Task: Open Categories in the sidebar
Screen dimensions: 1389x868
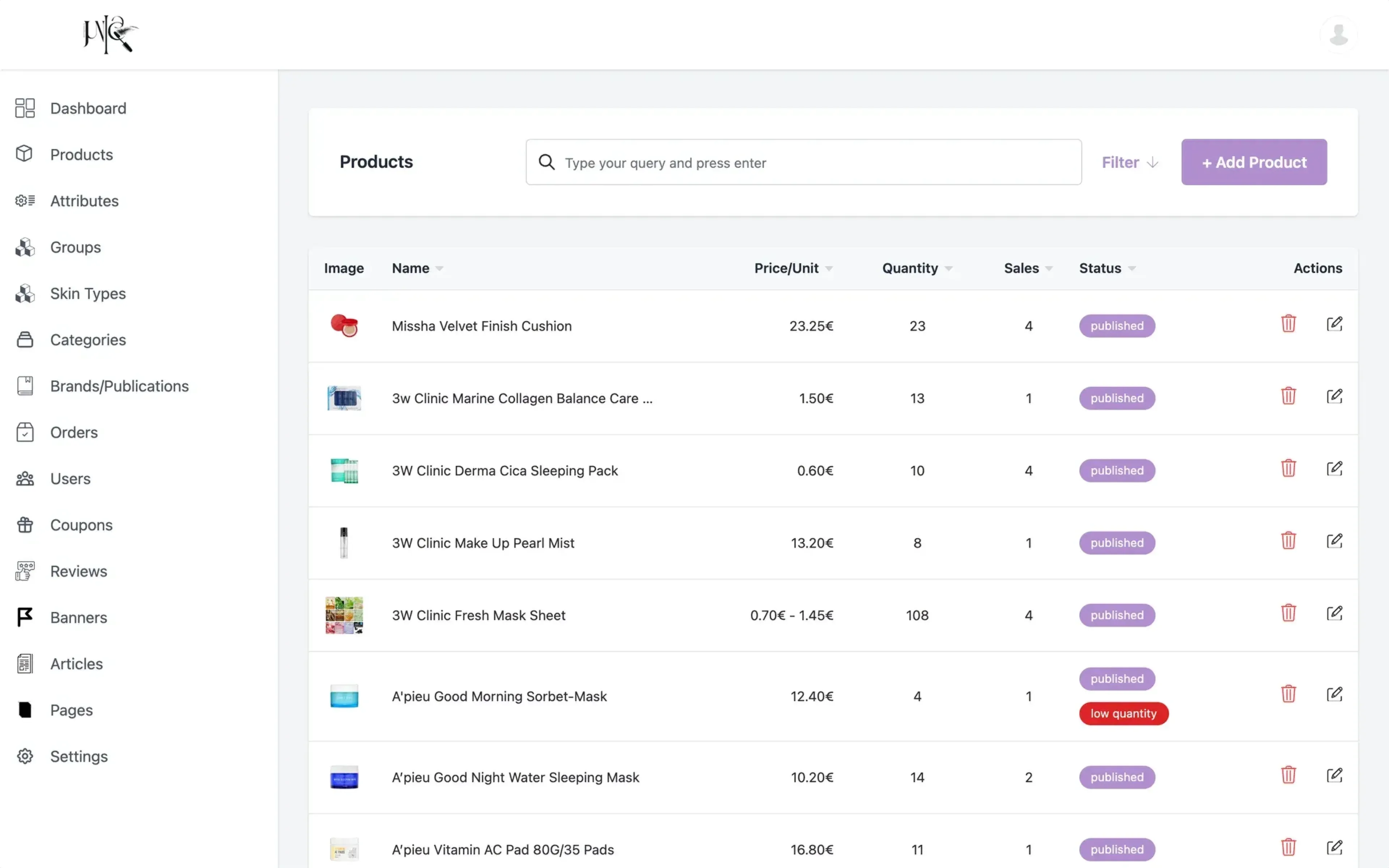Action: click(x=88, y=340)
